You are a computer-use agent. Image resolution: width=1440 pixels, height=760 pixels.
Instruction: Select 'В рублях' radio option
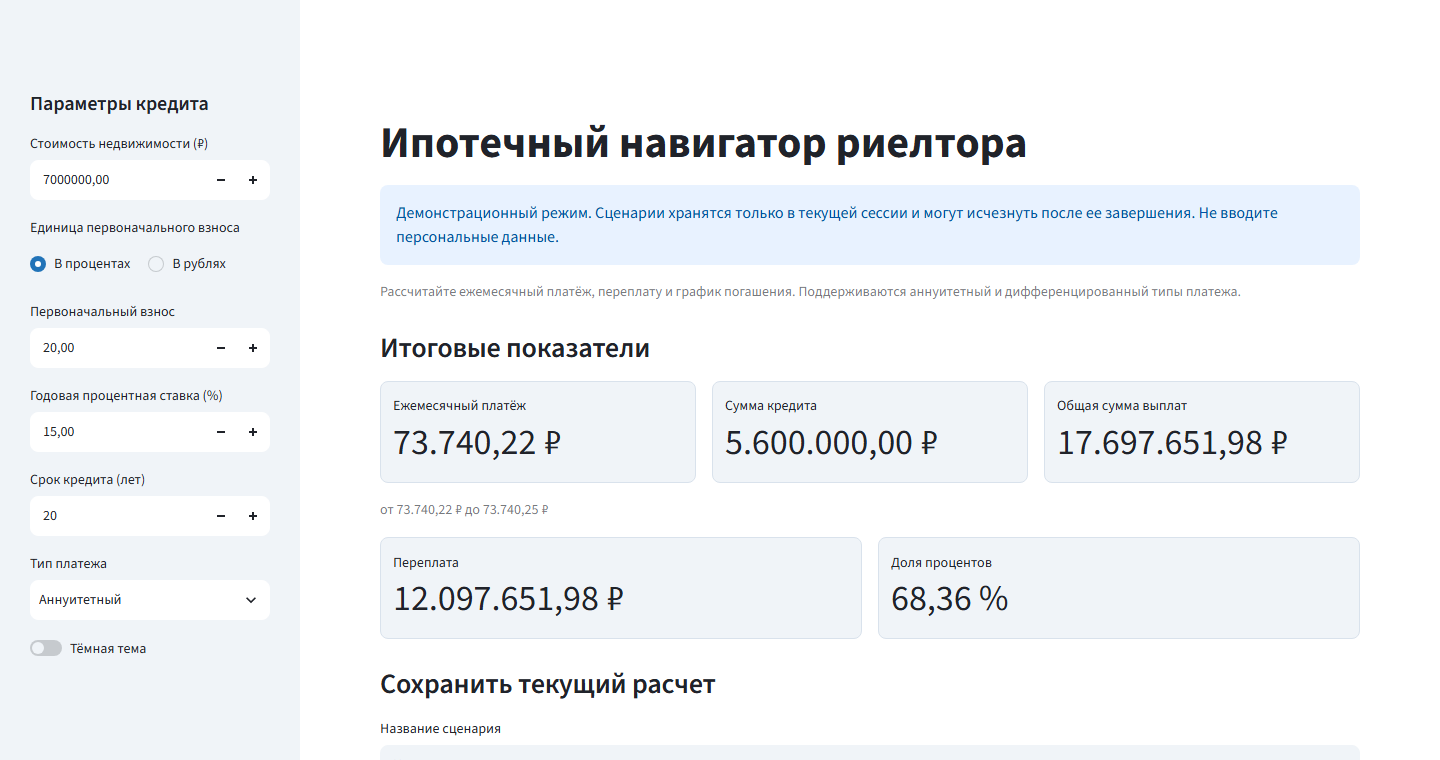point(187,264)
